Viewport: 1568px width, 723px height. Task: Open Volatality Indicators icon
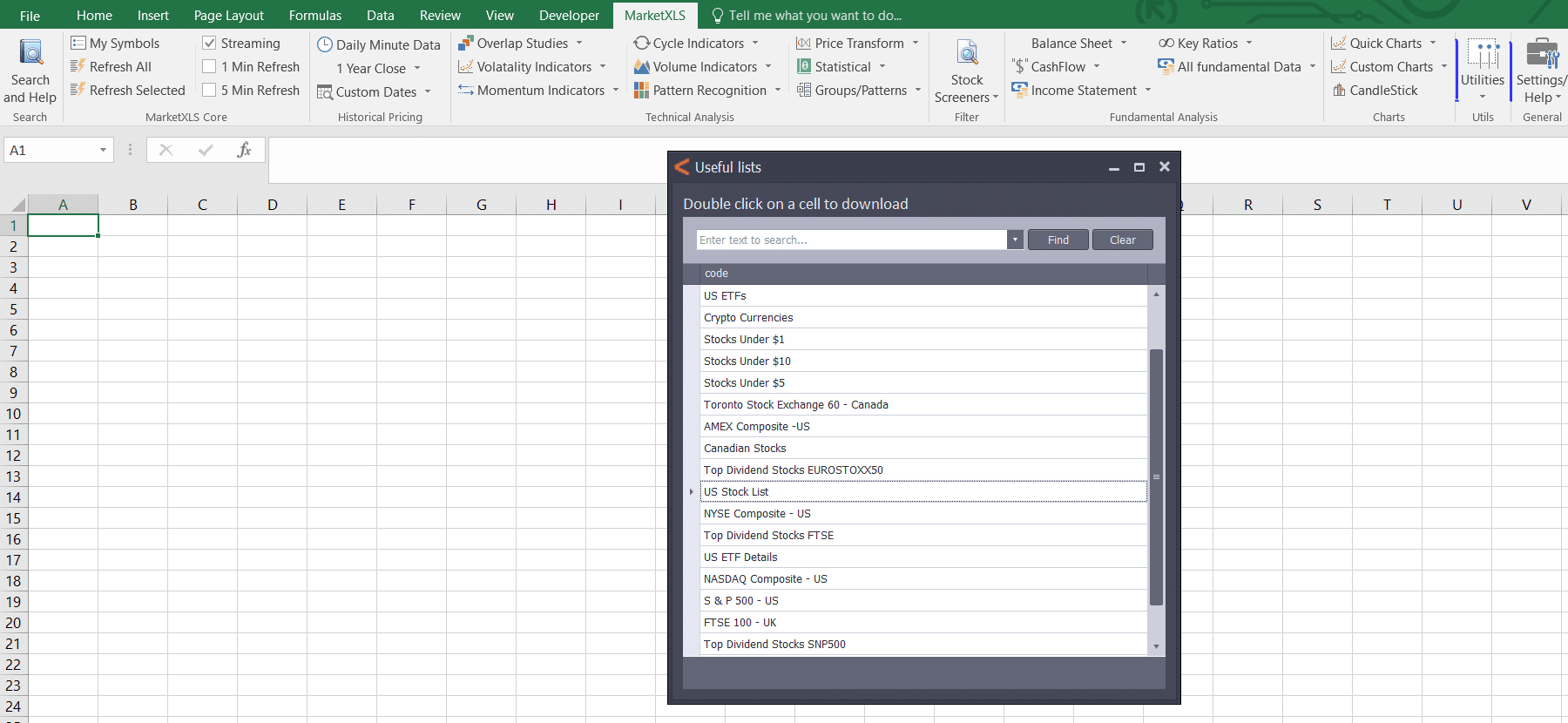pyautogui.click(x=466, y=66)
